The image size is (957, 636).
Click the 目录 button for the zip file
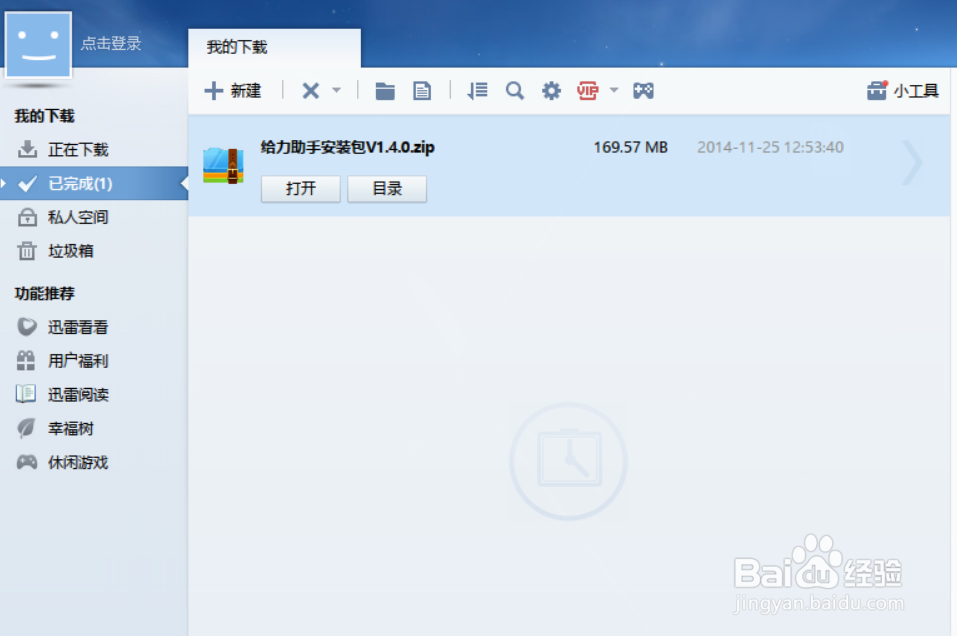click(x=387, y=189)
